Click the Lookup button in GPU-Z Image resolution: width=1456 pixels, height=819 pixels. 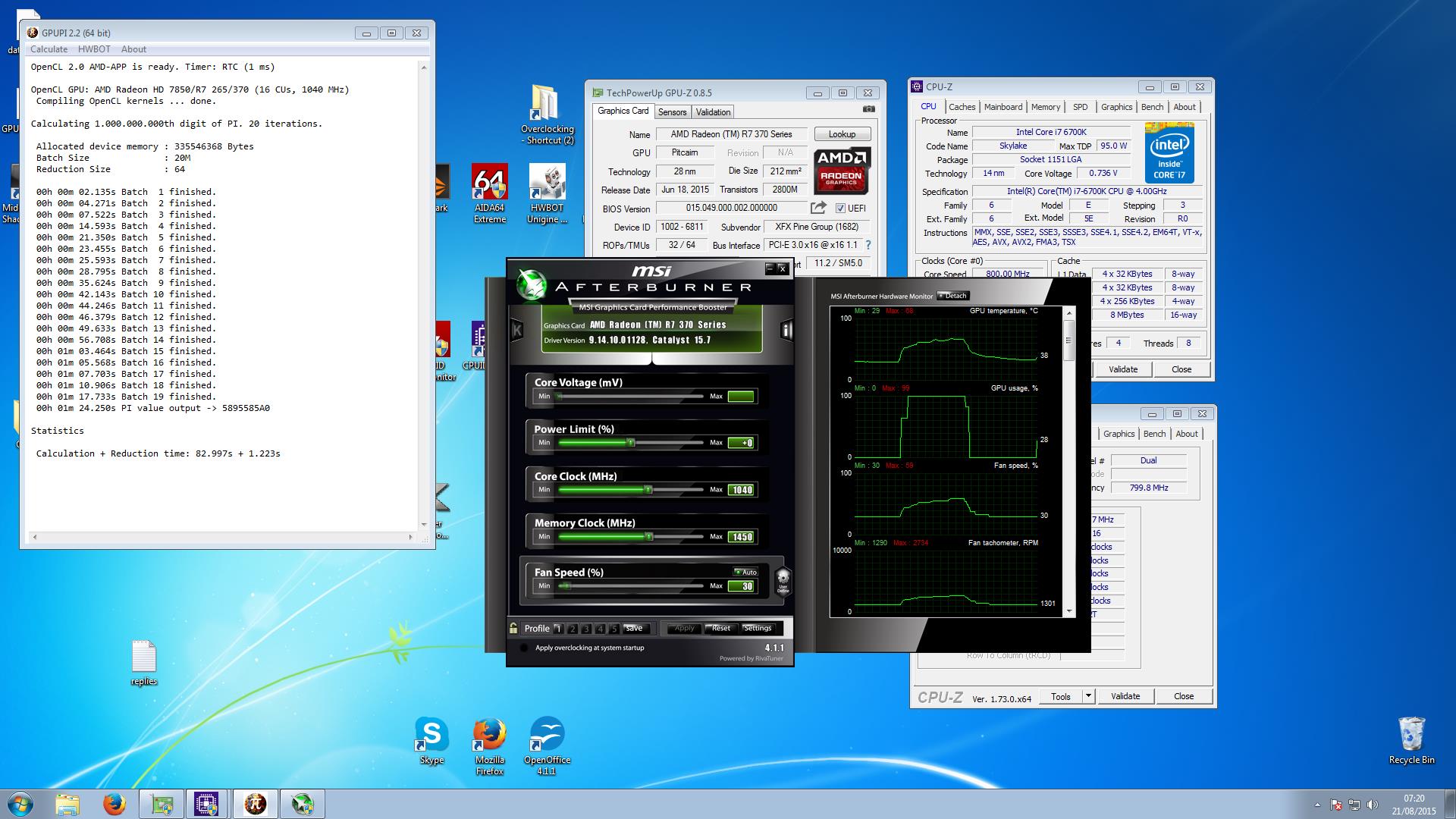(x=842, y=134)
